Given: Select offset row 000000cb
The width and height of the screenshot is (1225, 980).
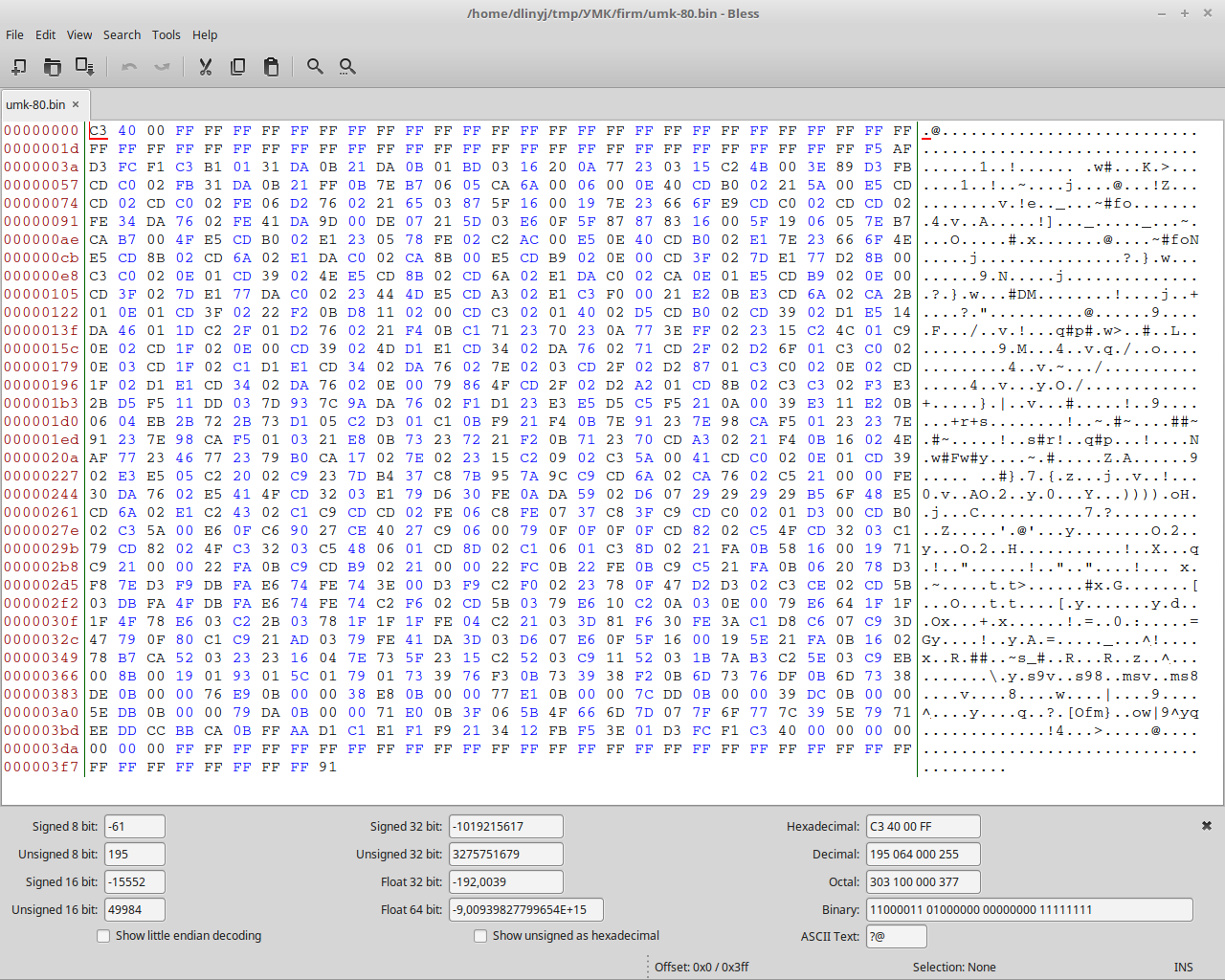Looking at the screenshot, I should pos(42,258).
